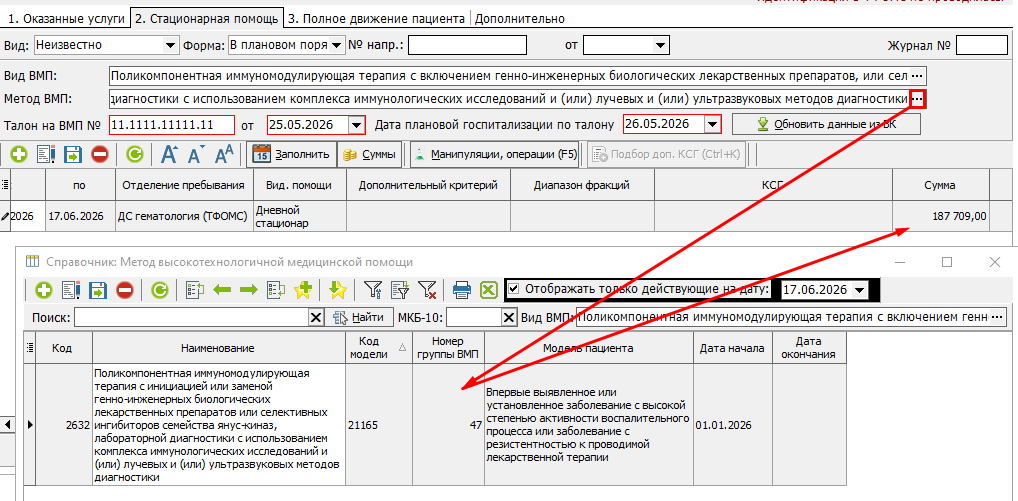Filter editor icon with pencil in the Справочник
This screenshot has width=1018, height=501.
click(399, 289)
